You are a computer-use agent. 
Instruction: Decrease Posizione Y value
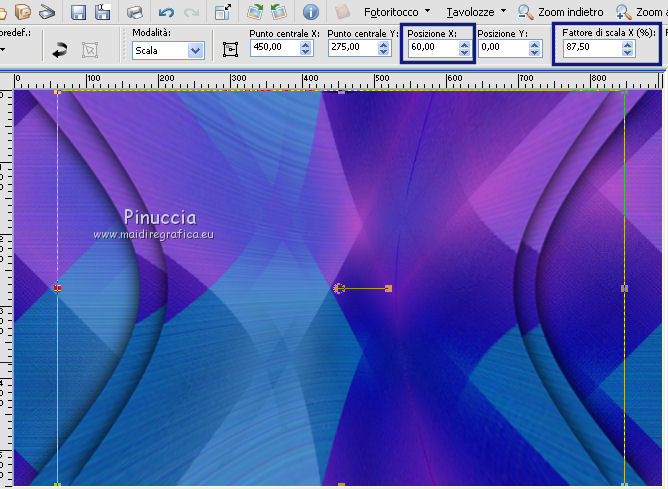(x=534, y=52)
